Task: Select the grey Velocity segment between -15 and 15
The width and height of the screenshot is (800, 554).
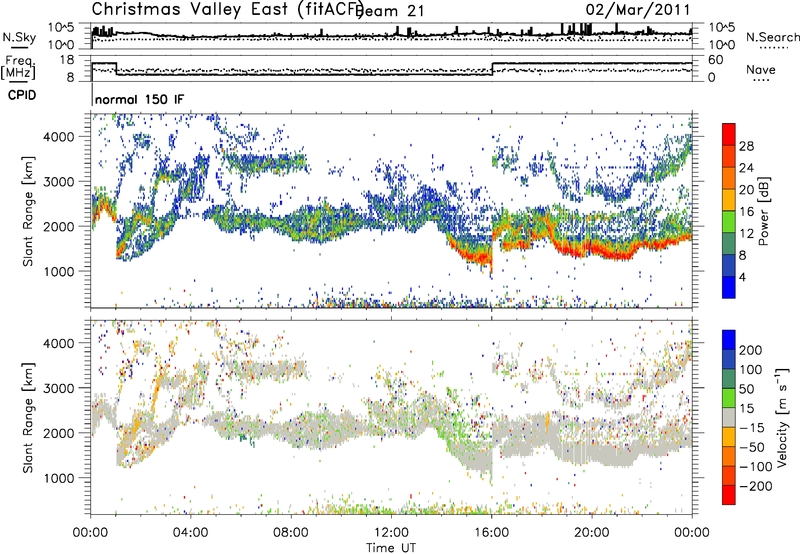Action: 729,417
